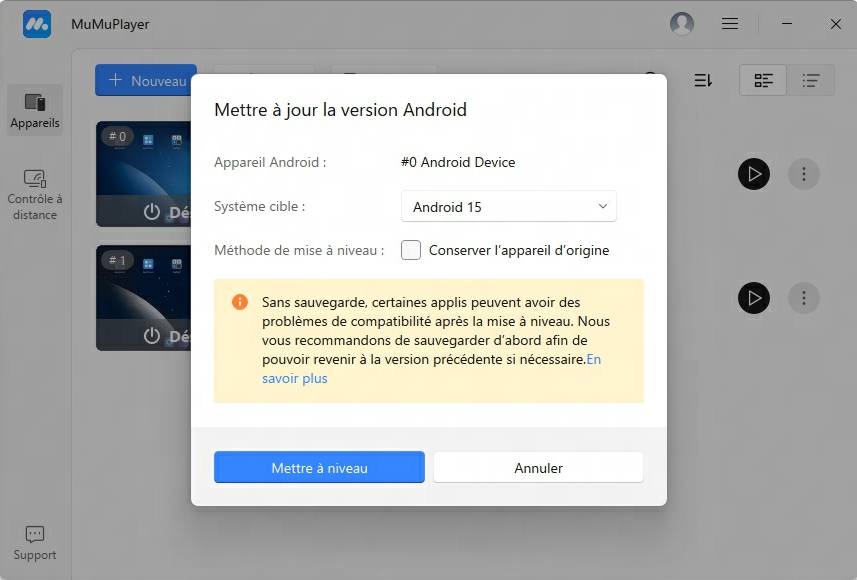The width and height of the screenshot is (857, 580).
Task: Open the user account avatar
Action: 682,24
